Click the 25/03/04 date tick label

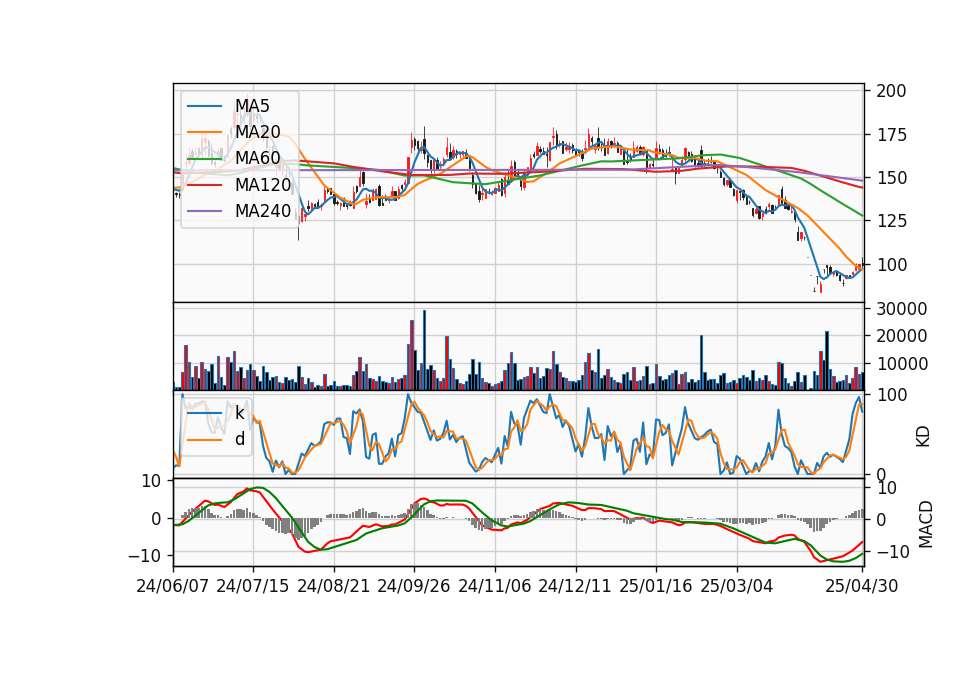pos(737,586)
